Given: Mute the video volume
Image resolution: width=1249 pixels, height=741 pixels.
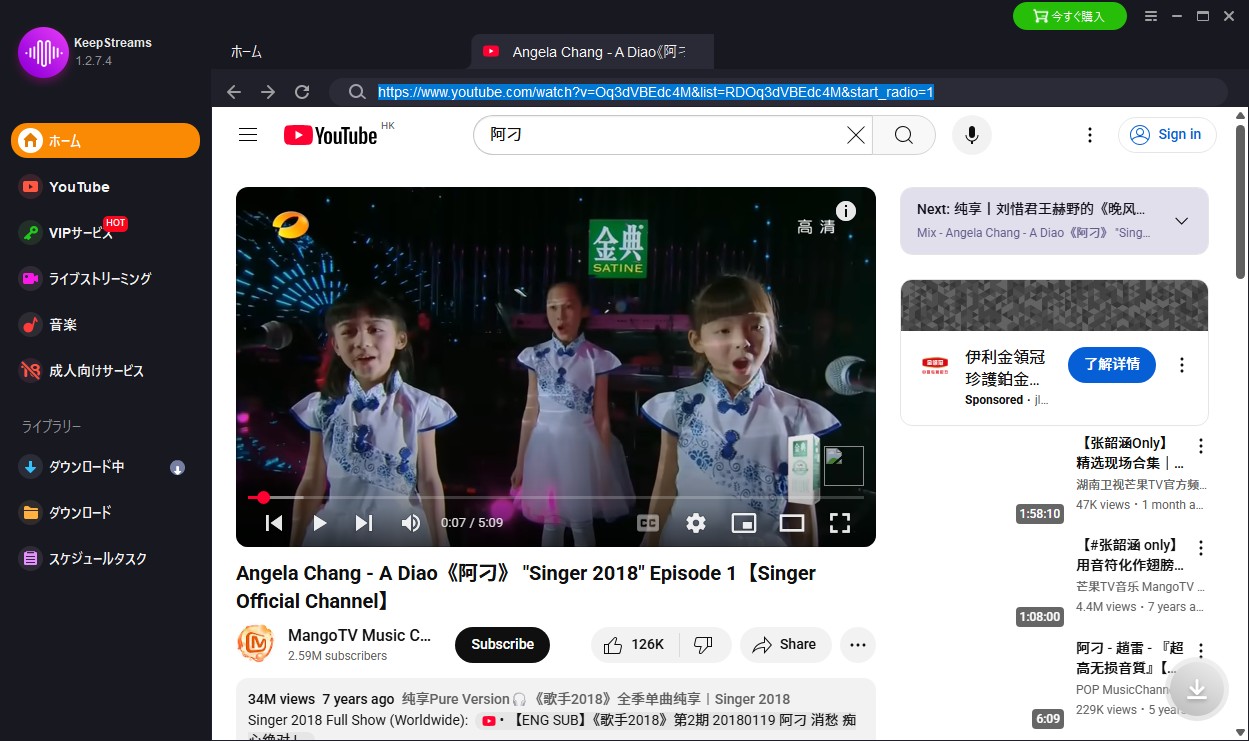Looking at the screenshot, I should click(x=410, y=523).
